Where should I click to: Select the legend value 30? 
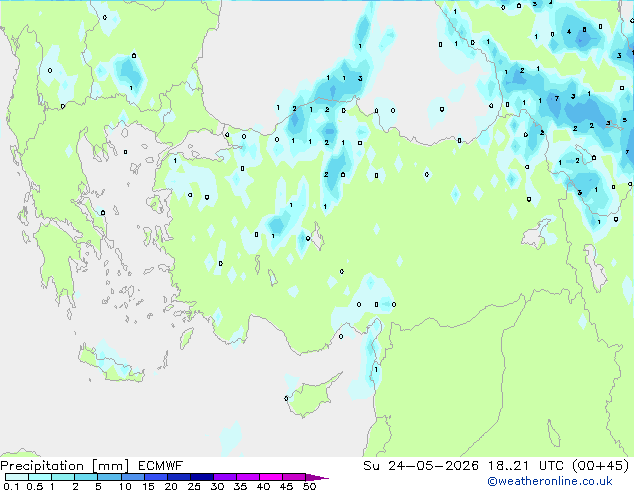(x=218, y=486)
